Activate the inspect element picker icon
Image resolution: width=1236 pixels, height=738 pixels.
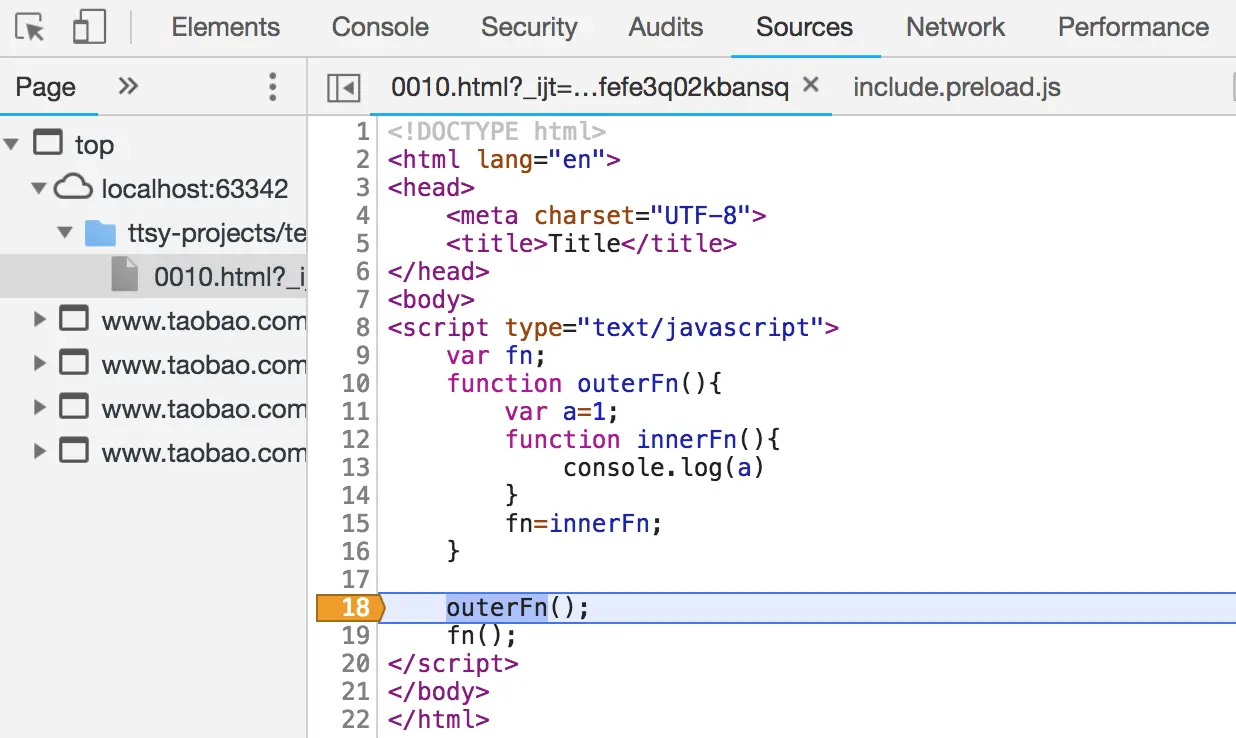coord(32,28)
